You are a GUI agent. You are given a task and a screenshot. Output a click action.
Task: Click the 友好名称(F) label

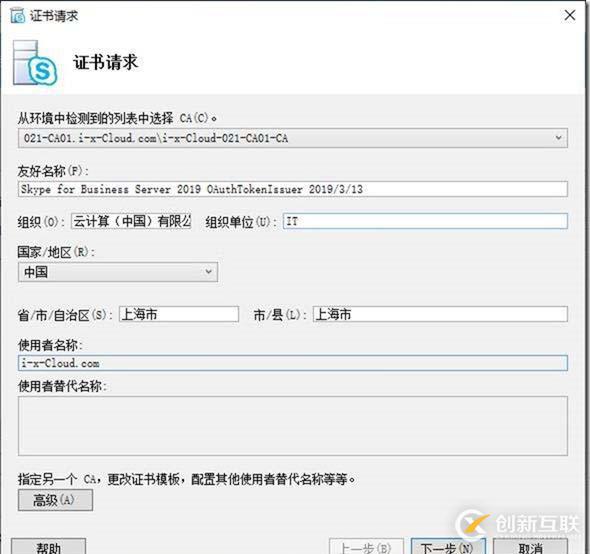(x=53, y=171)
